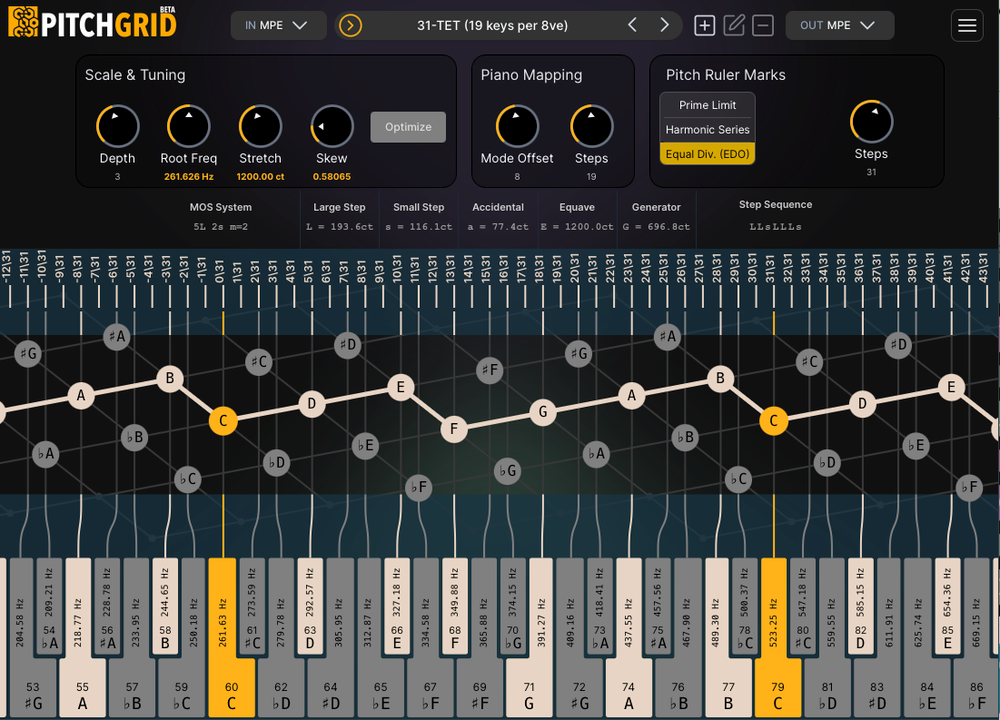Screen dimensions: 1000x720
Task: Click the remove preset minus icon
Action: pos(763,26)
